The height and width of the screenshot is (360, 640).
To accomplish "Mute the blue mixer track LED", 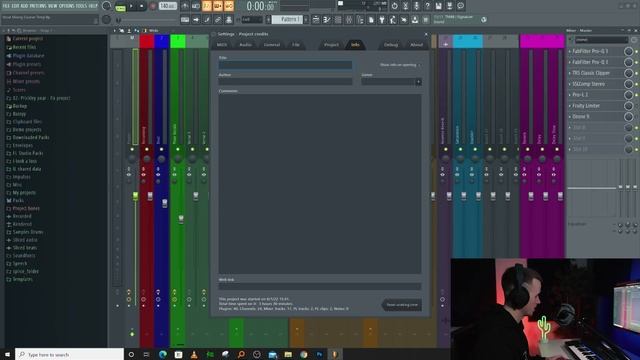I will coord(162,149).
